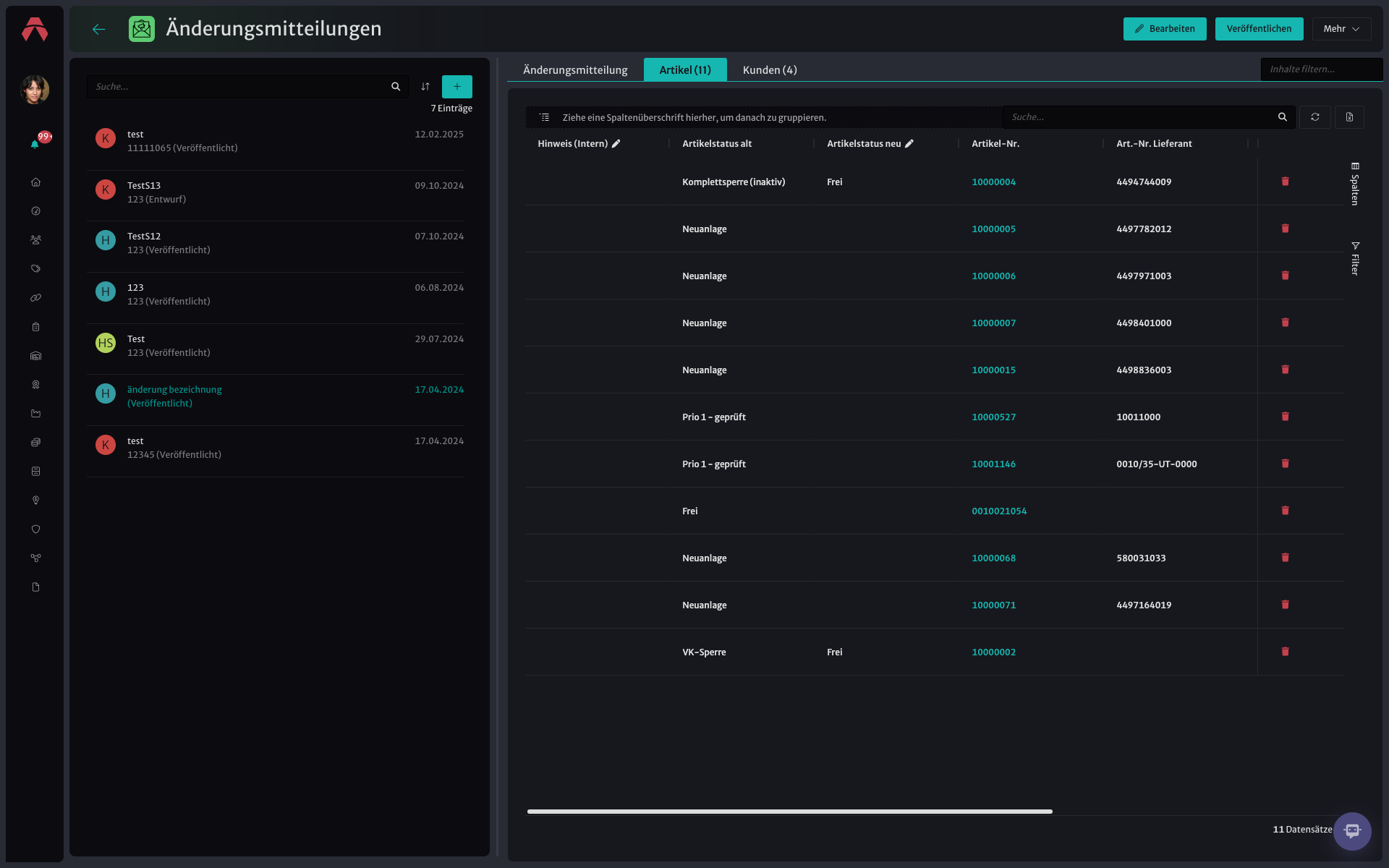Focus the table Suche field
The width and height of the screenshot is (1389, 868).
click(1149, 117)
